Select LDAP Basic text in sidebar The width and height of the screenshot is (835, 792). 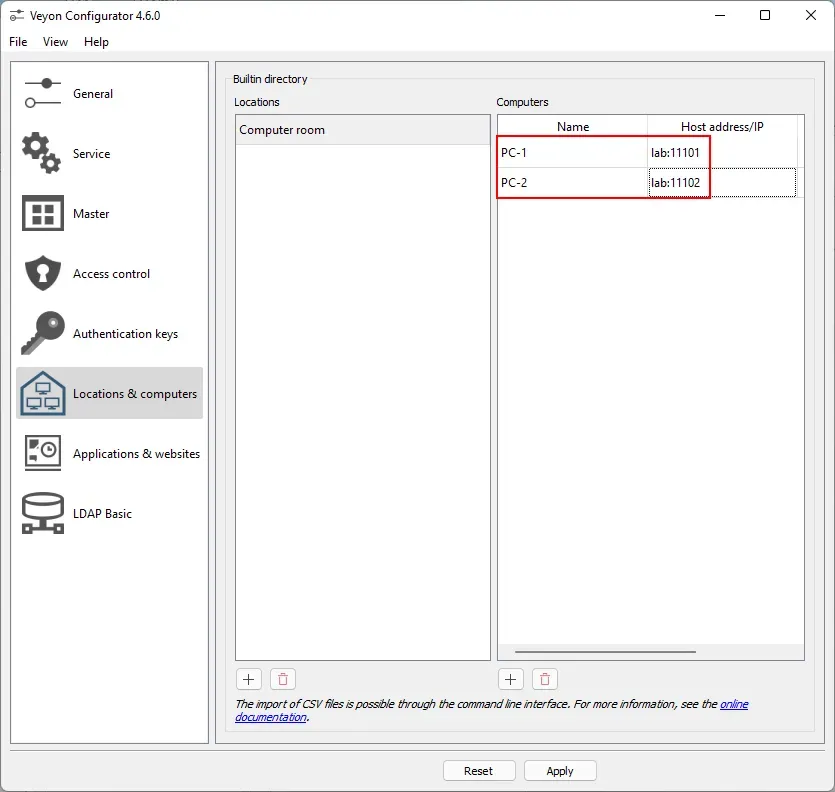pyautogui.click(x=102, y=514)
